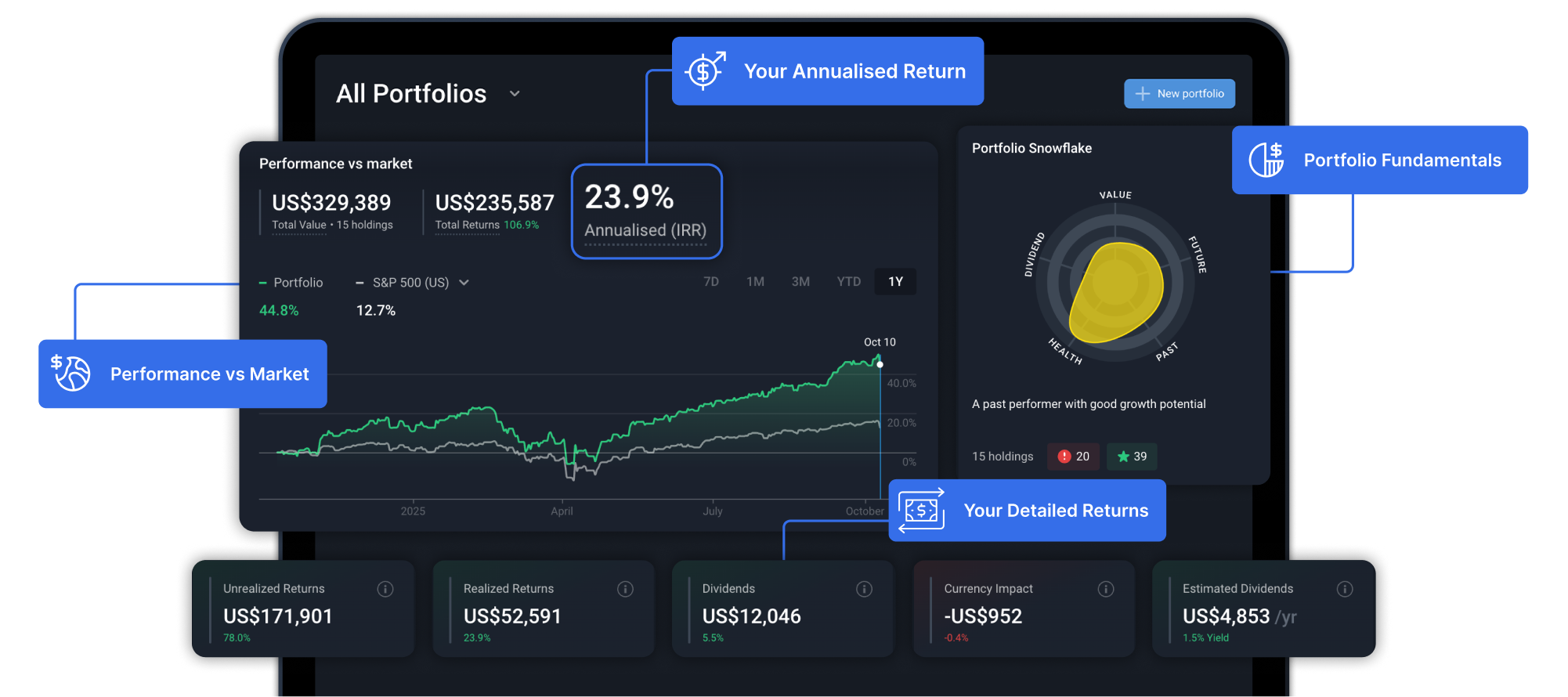
Task: Click the Your Detailed Returns cash icon
Action: [922, 511]
